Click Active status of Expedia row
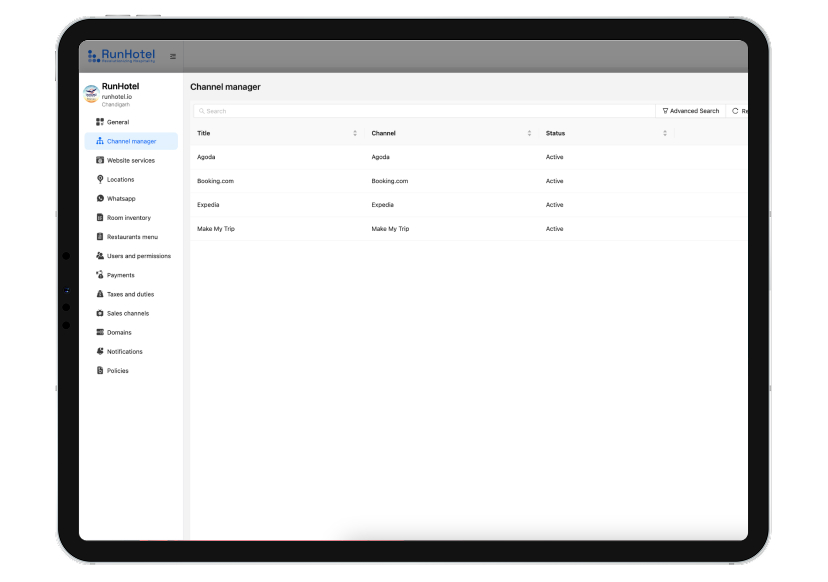Screen dimensions: 828x582 coord(554,204)
